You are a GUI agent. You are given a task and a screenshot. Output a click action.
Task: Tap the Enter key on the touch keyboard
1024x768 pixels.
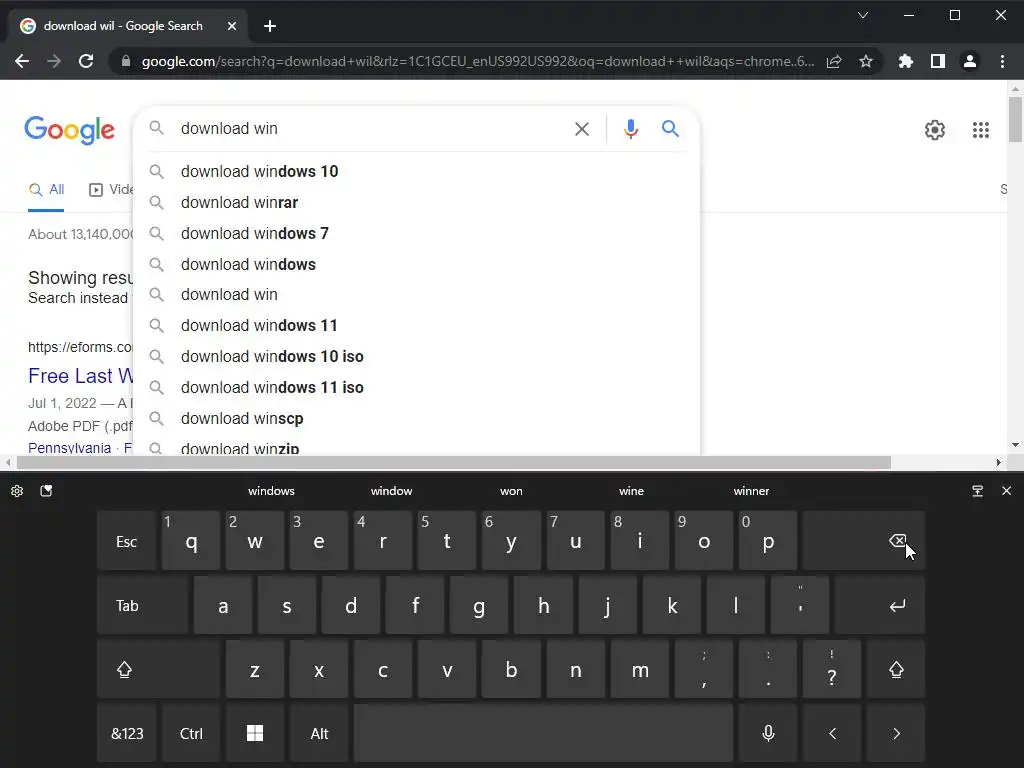[x=880, y=605]
